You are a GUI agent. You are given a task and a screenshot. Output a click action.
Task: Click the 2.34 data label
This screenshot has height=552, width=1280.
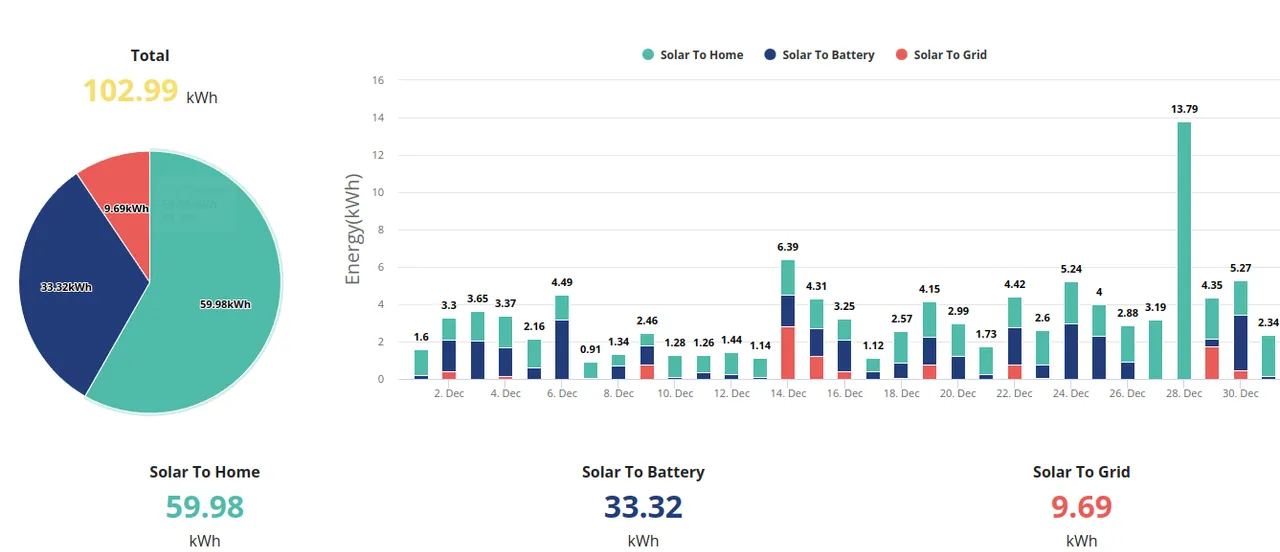click(x=1268, y=323)
